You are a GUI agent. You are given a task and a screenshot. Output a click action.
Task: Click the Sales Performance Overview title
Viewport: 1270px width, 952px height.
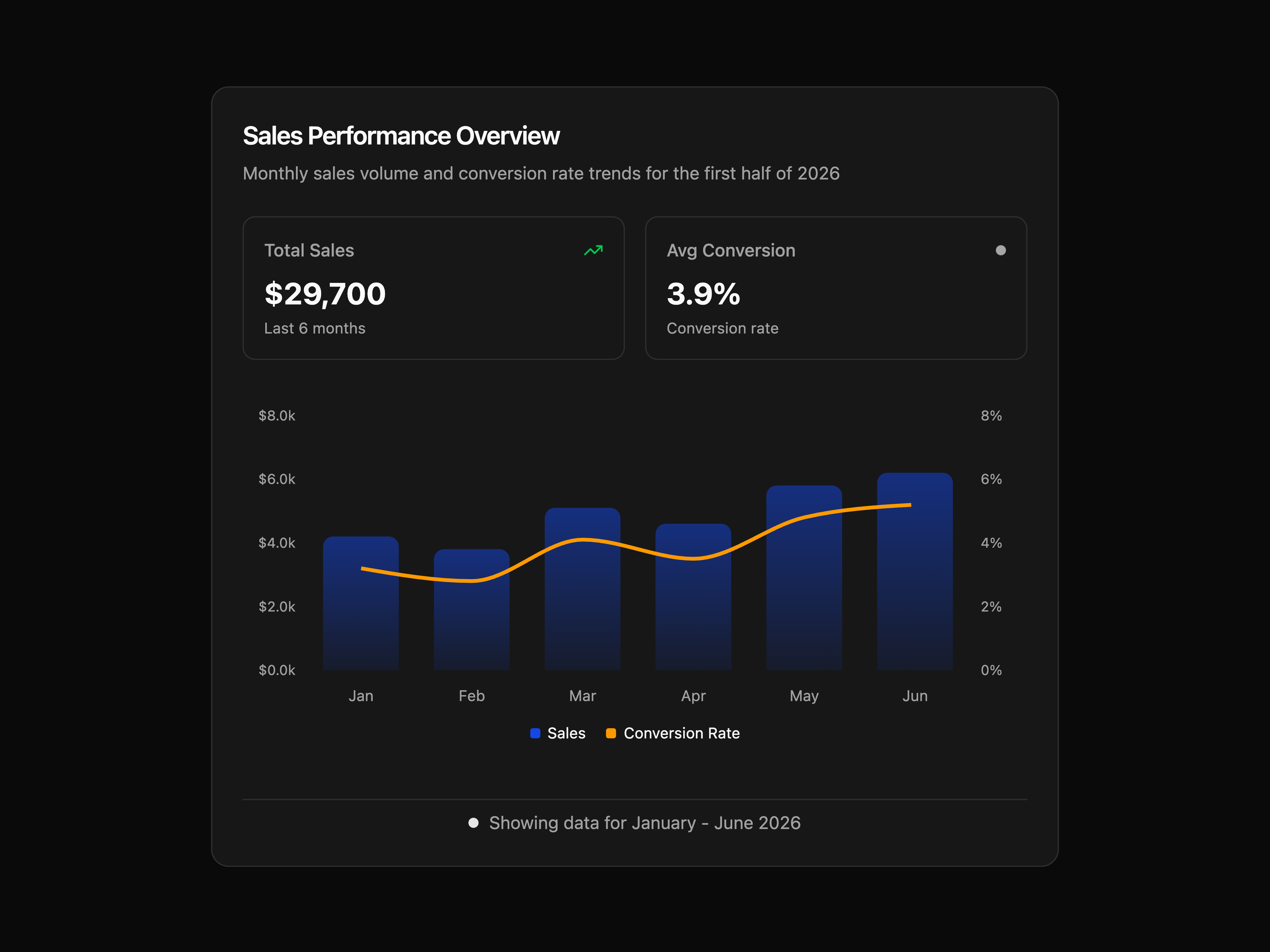point(401,136)
